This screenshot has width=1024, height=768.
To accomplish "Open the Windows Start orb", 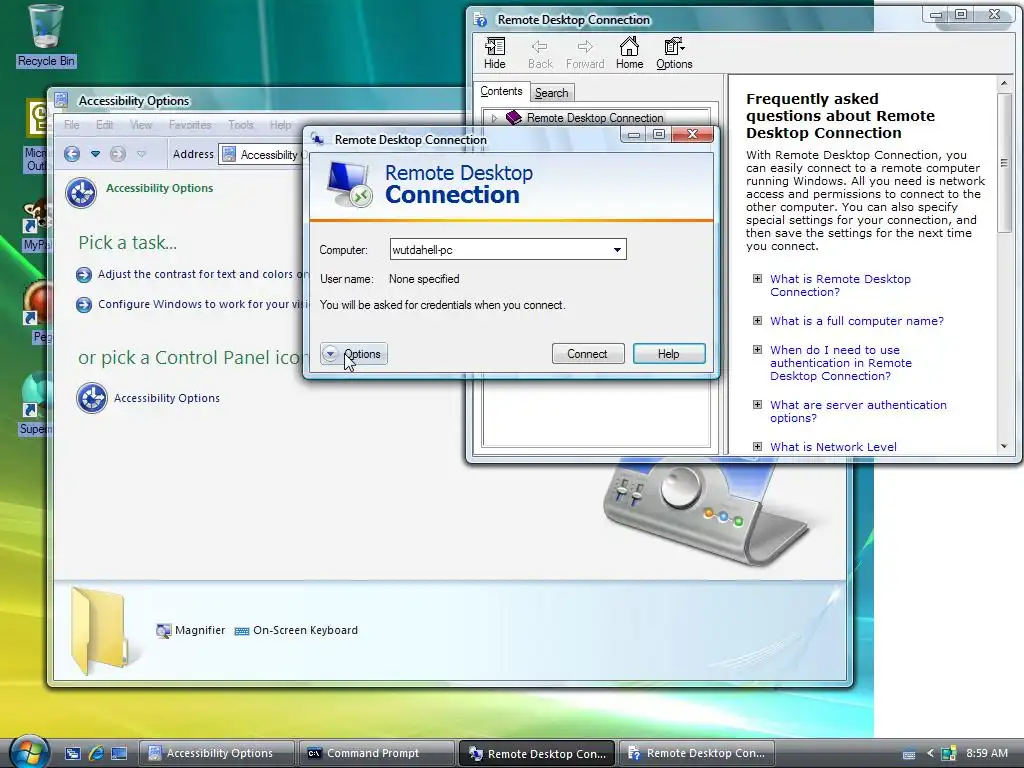I will click(x=29, y=752).
